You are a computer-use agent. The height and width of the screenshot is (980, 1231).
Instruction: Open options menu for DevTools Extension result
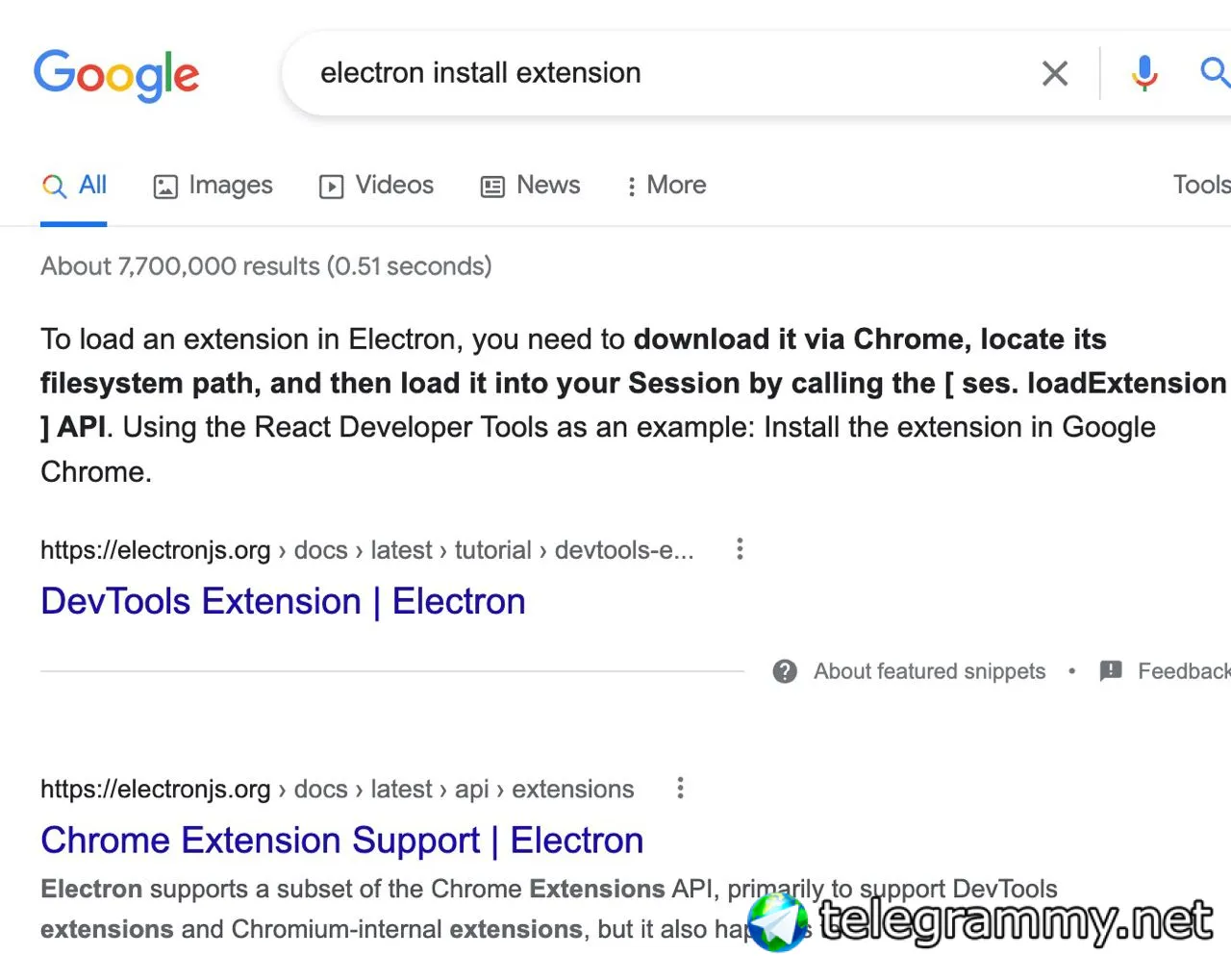coord(740,549)
